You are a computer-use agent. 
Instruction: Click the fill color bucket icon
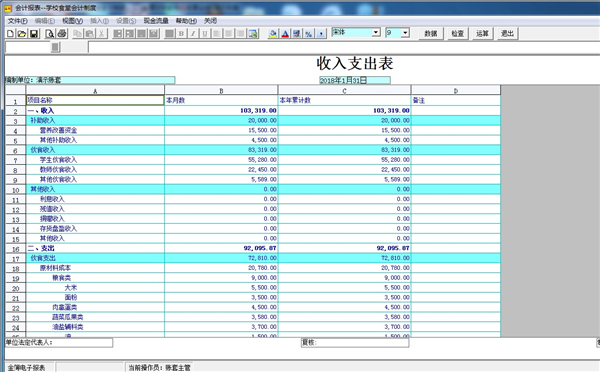point(273,34)
